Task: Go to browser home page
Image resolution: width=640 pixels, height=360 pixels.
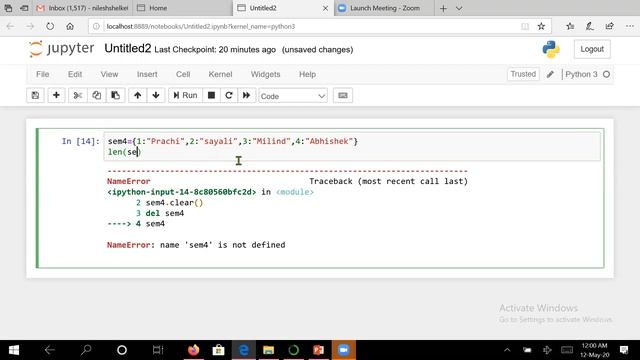Action: 70,27
